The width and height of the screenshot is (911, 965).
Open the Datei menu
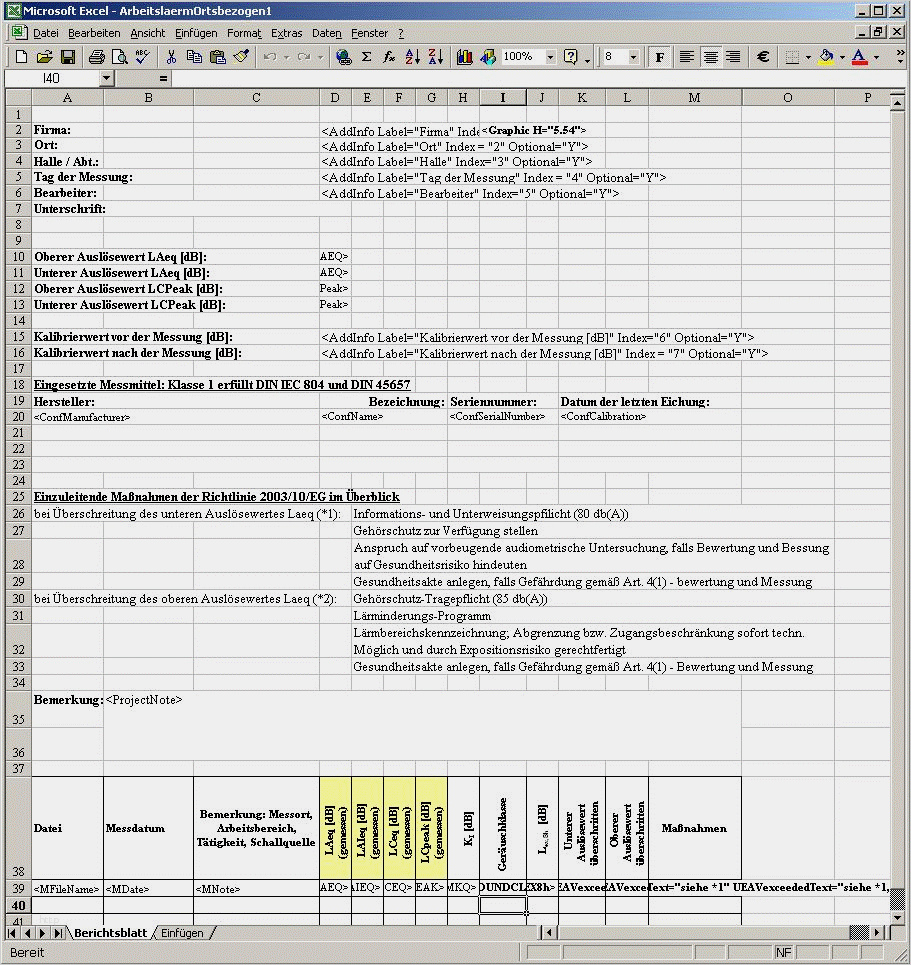(x=46, y=33)
